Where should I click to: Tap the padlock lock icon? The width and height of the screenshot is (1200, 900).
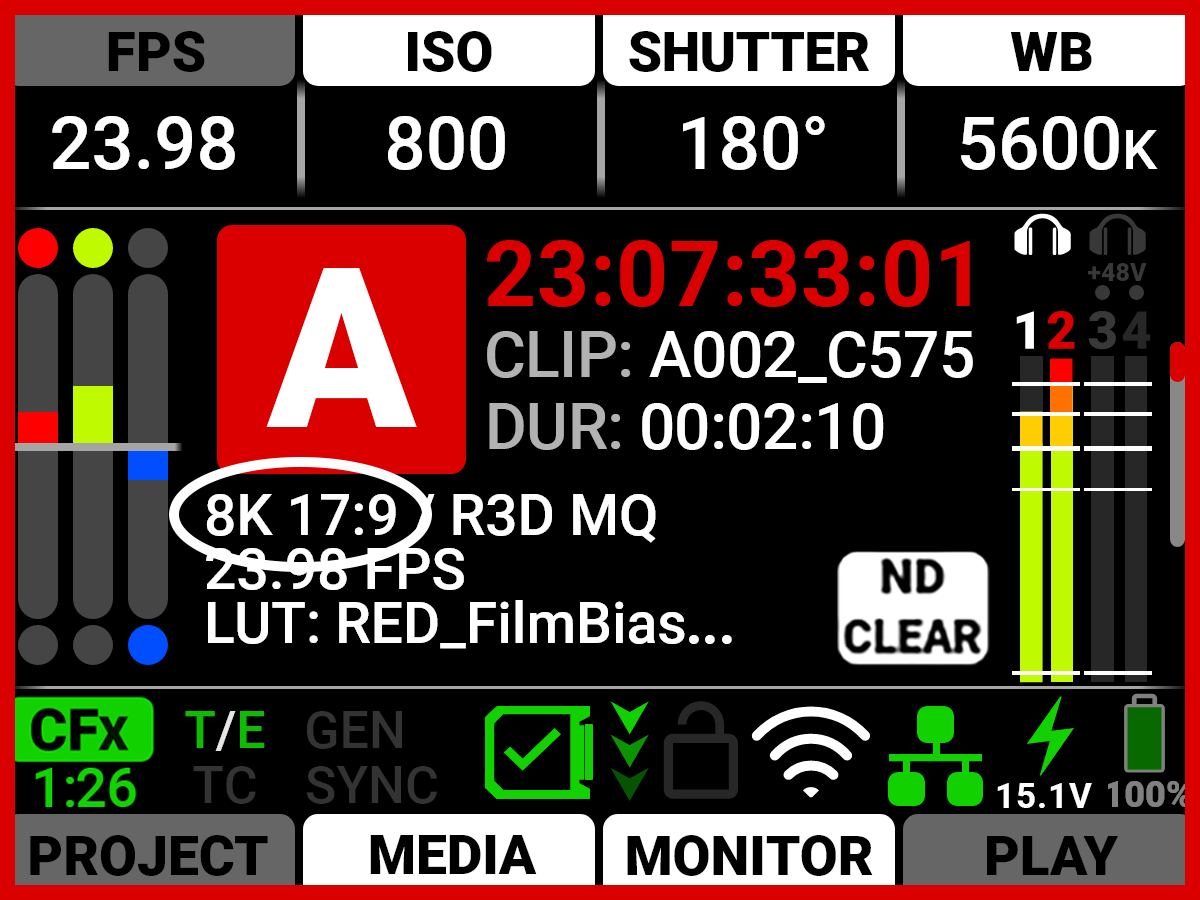point(701,750)
